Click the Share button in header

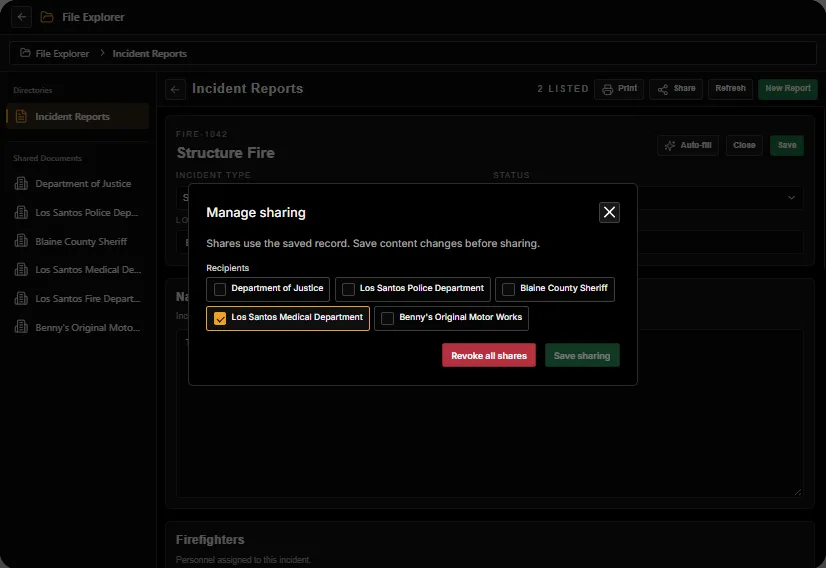click(676, 89)
